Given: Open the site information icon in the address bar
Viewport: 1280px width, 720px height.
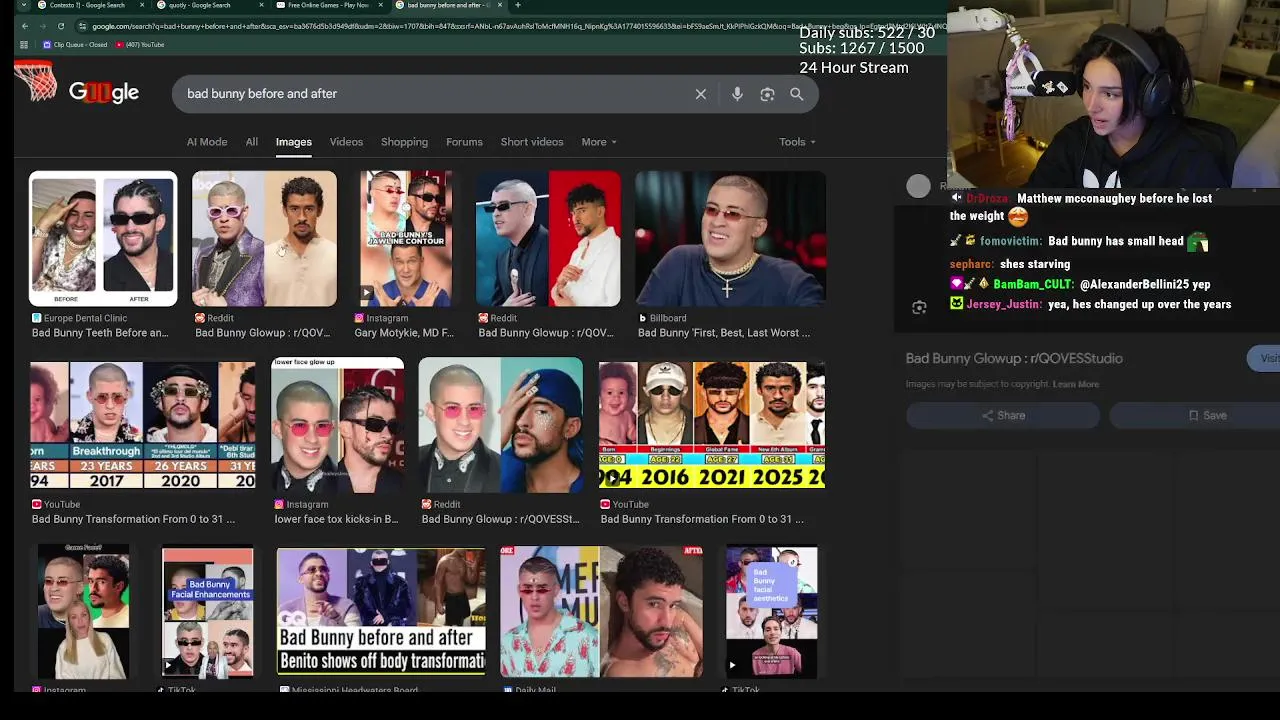Looking at the screenshot, I should pos(82,26).
